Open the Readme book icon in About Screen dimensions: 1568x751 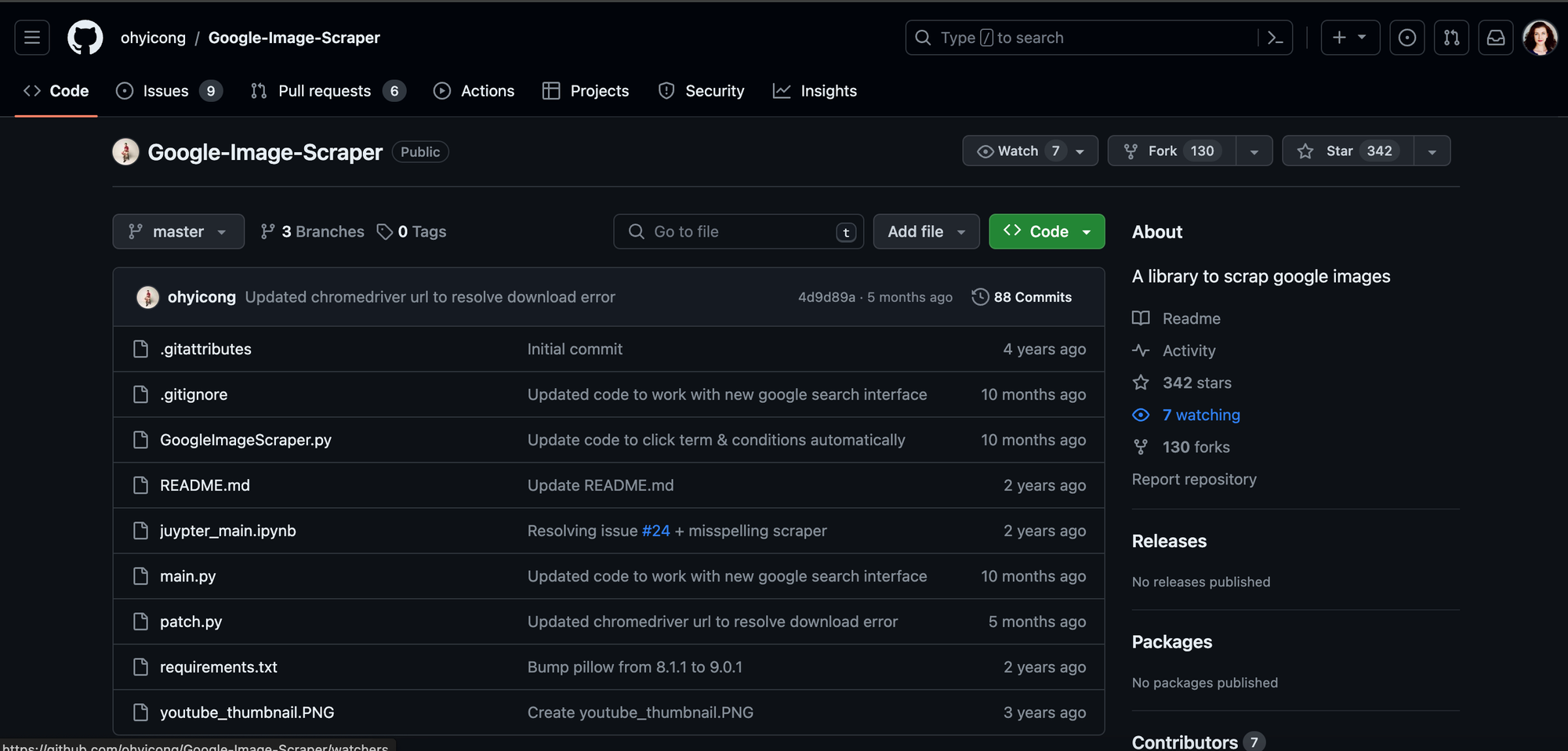tap(1142, 318)
